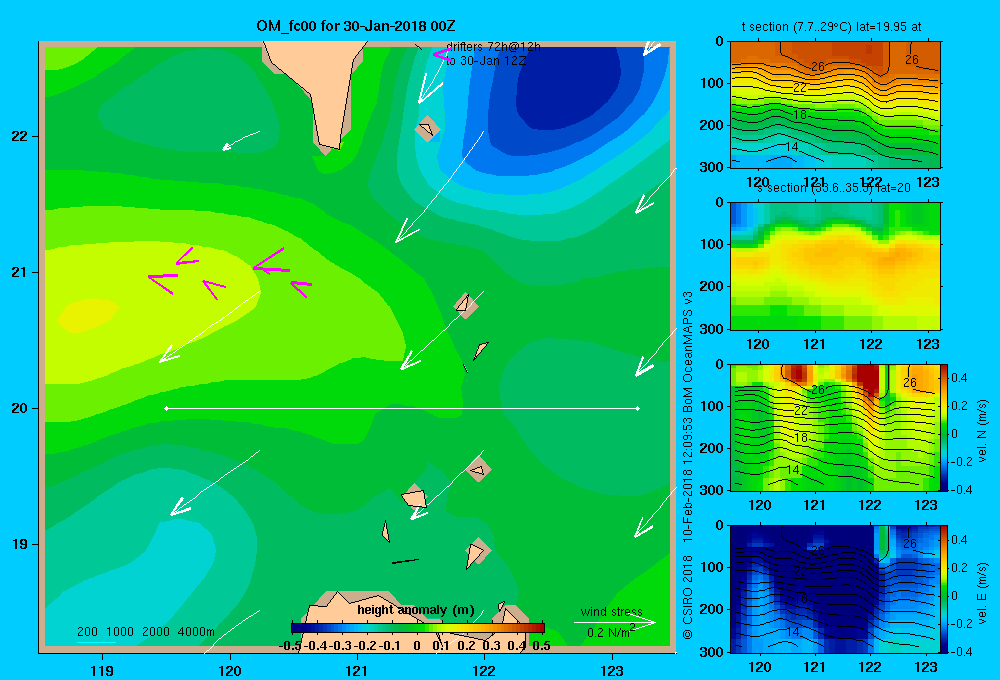
Task: Select the wind stress legend label
Action: 611,611
